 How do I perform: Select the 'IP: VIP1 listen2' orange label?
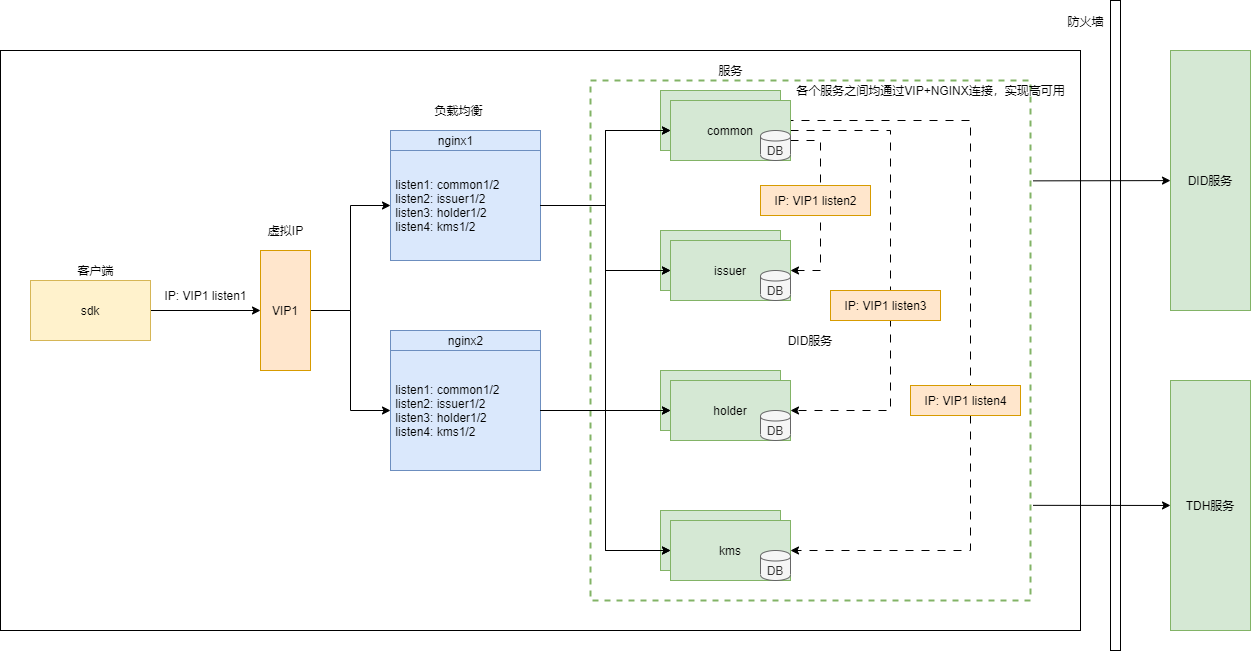[x=815, y=200]
